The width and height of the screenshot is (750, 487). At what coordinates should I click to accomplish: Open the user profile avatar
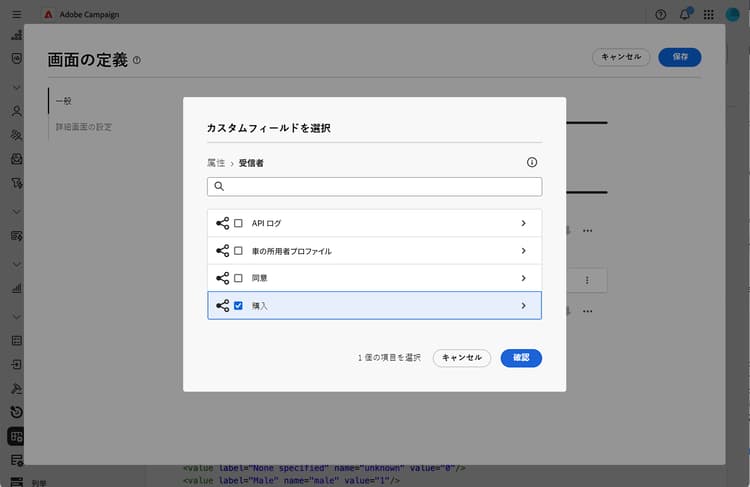pos(732,15)
